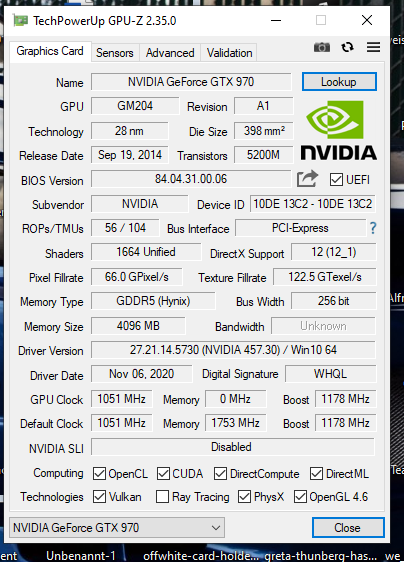Click the GPU Clock row Memory 0 MHz field
This screenshot has width=404, height=562.
236,399
